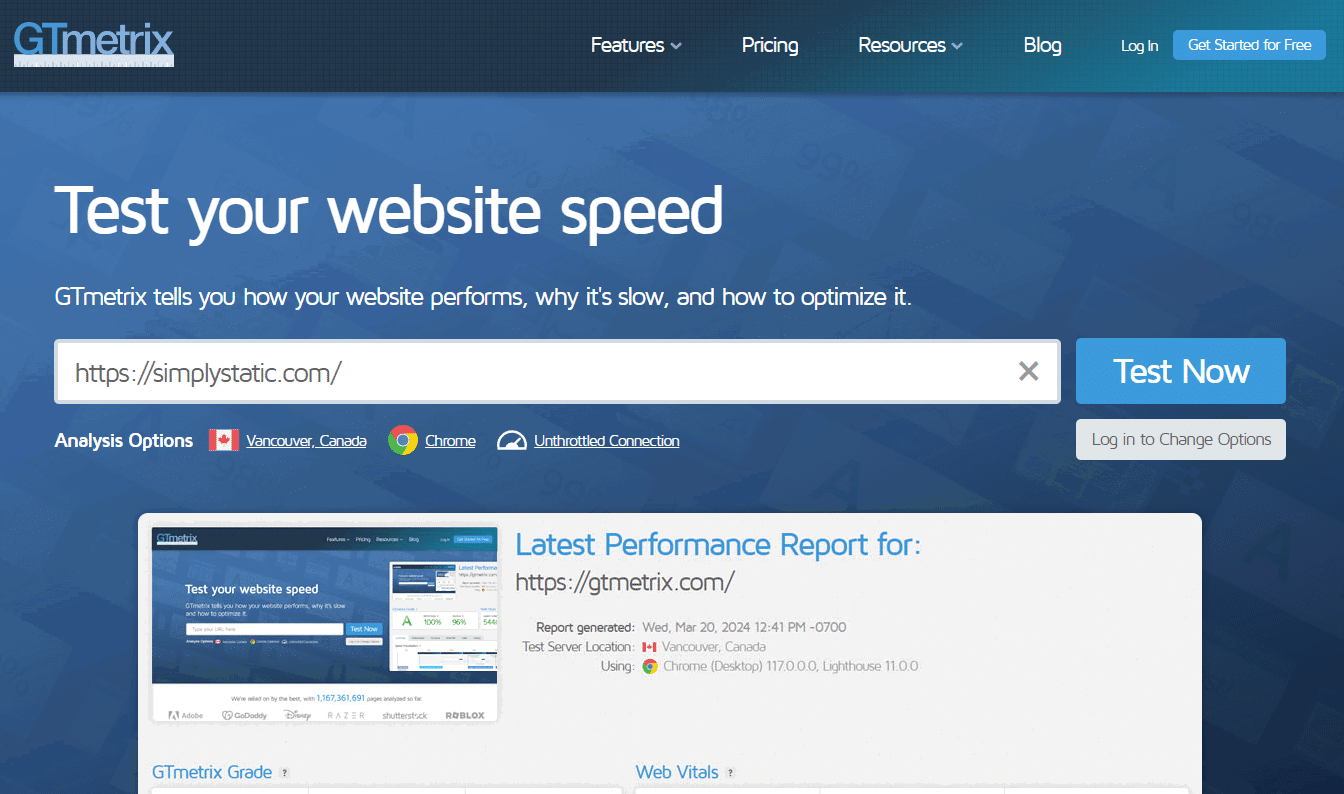Follow the https://gtmetrix.com/ report link

tap(625, 581)
